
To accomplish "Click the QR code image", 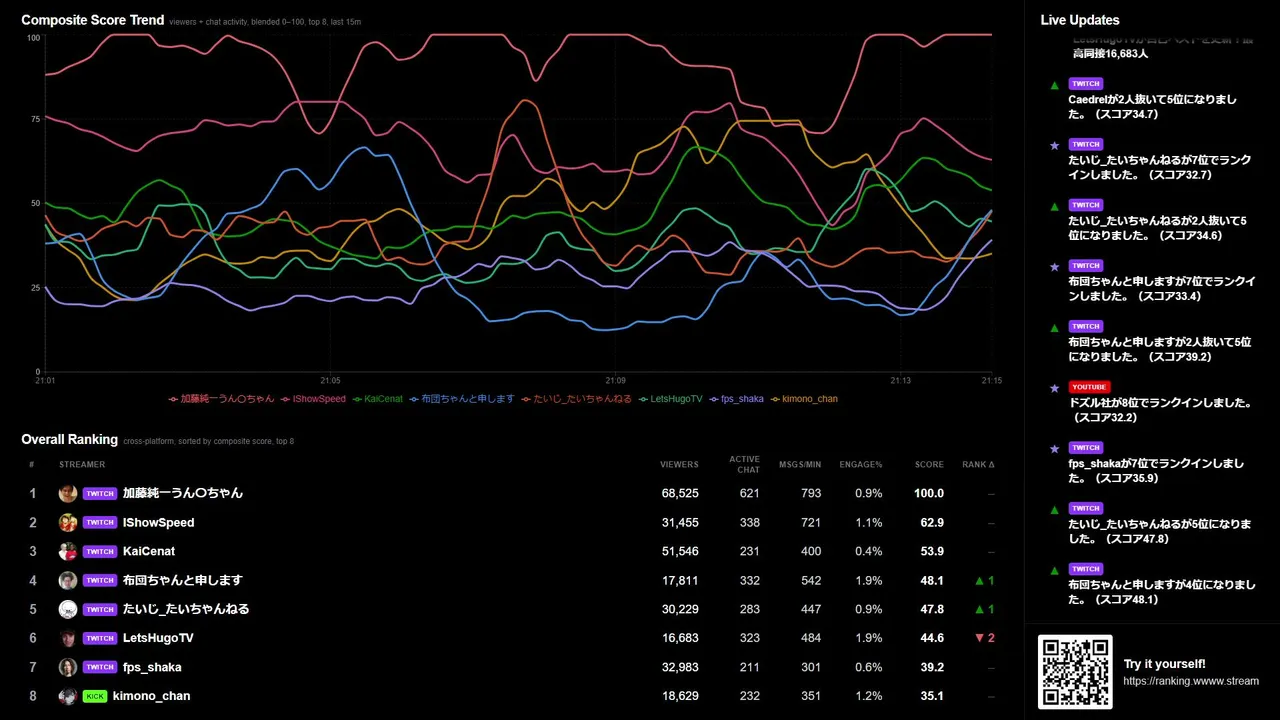I will point(1075,672).
